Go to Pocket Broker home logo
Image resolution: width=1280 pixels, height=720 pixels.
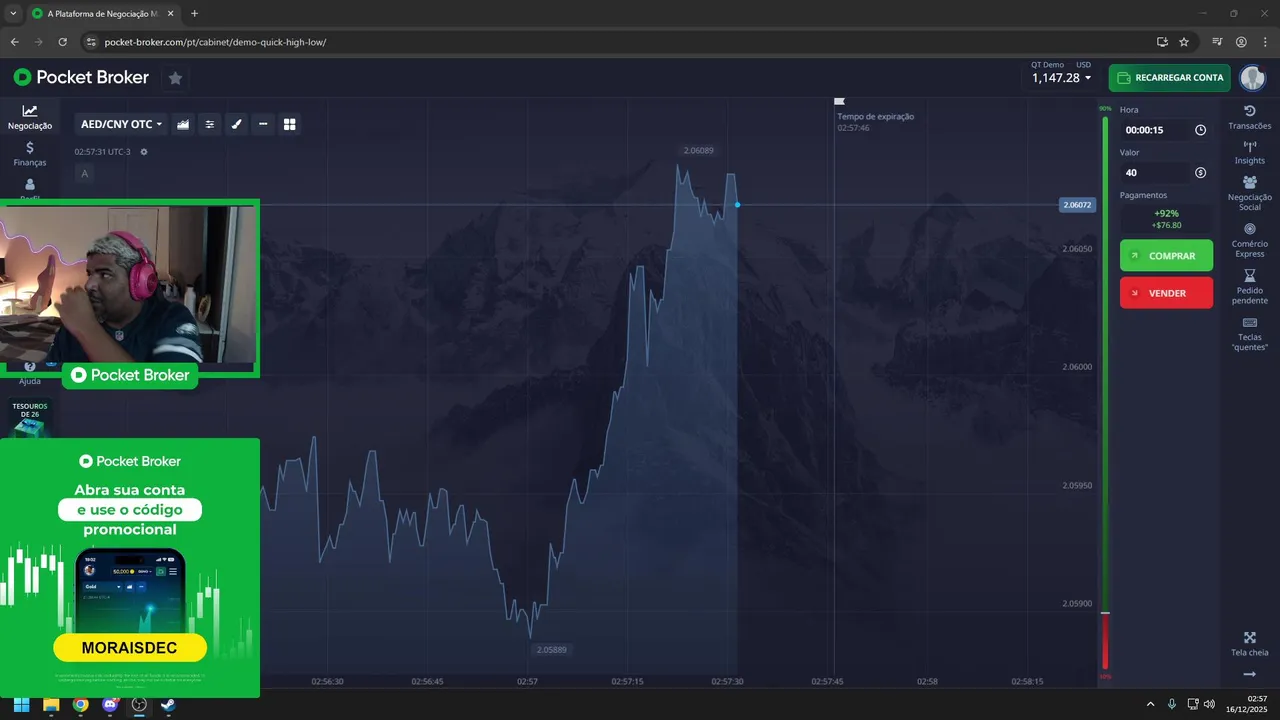pyautogui.click(x=81, y=77)
